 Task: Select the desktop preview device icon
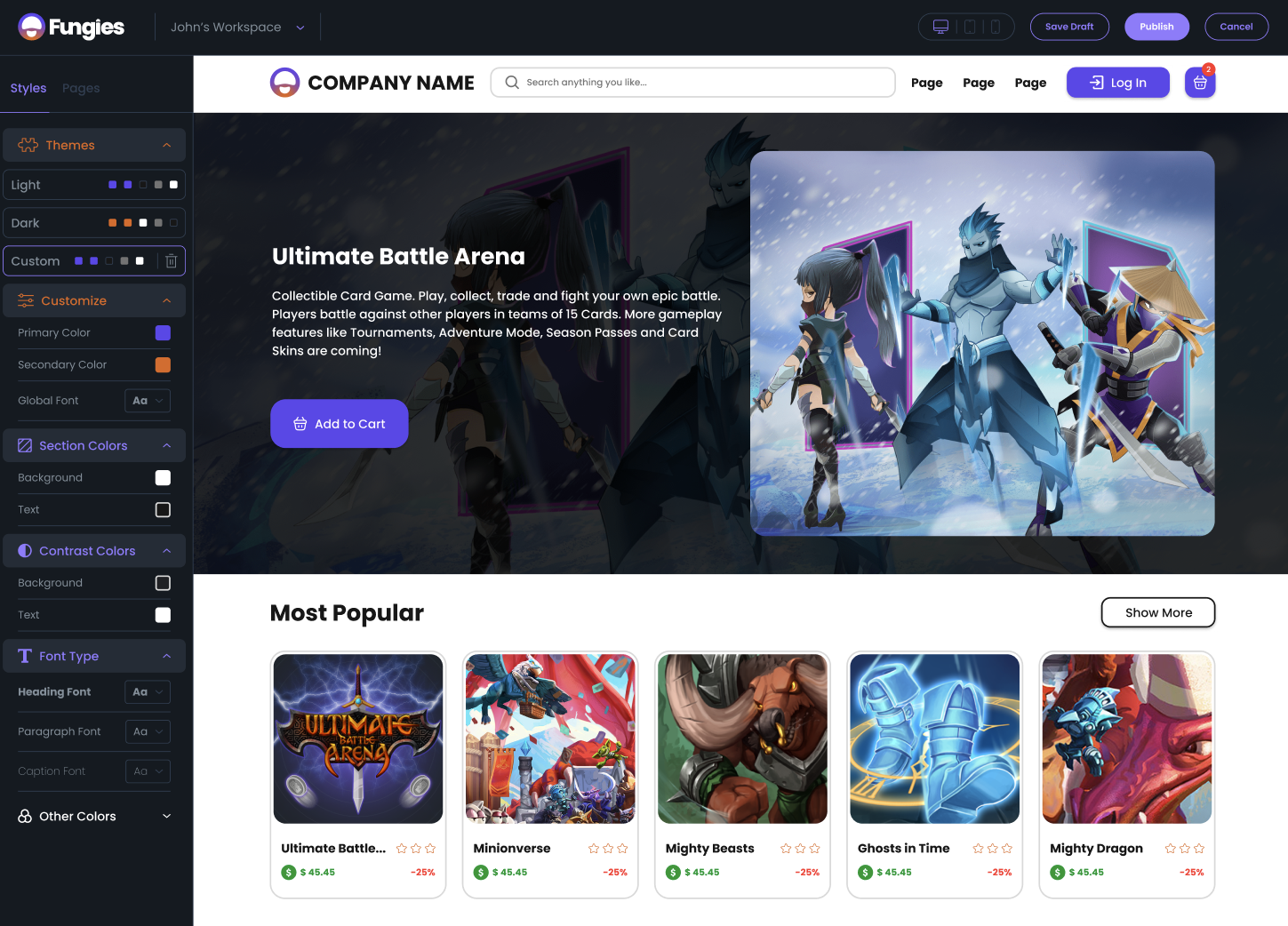[x=940, y=27]
